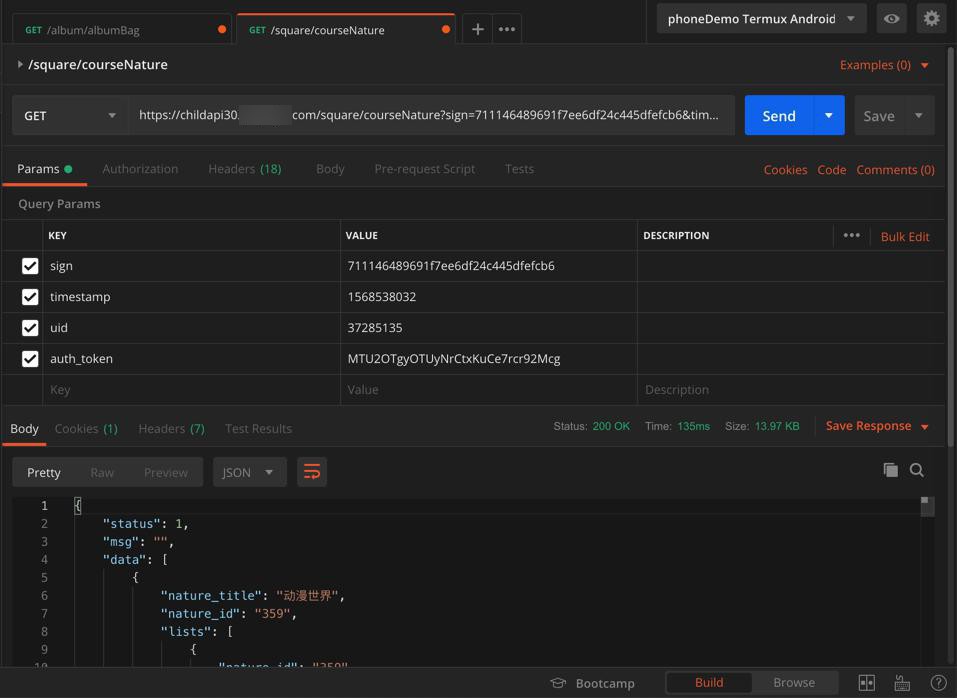This screenshot has height=698, width=957.
Task: Select Pretty response view
Action: tap(44, 473)
